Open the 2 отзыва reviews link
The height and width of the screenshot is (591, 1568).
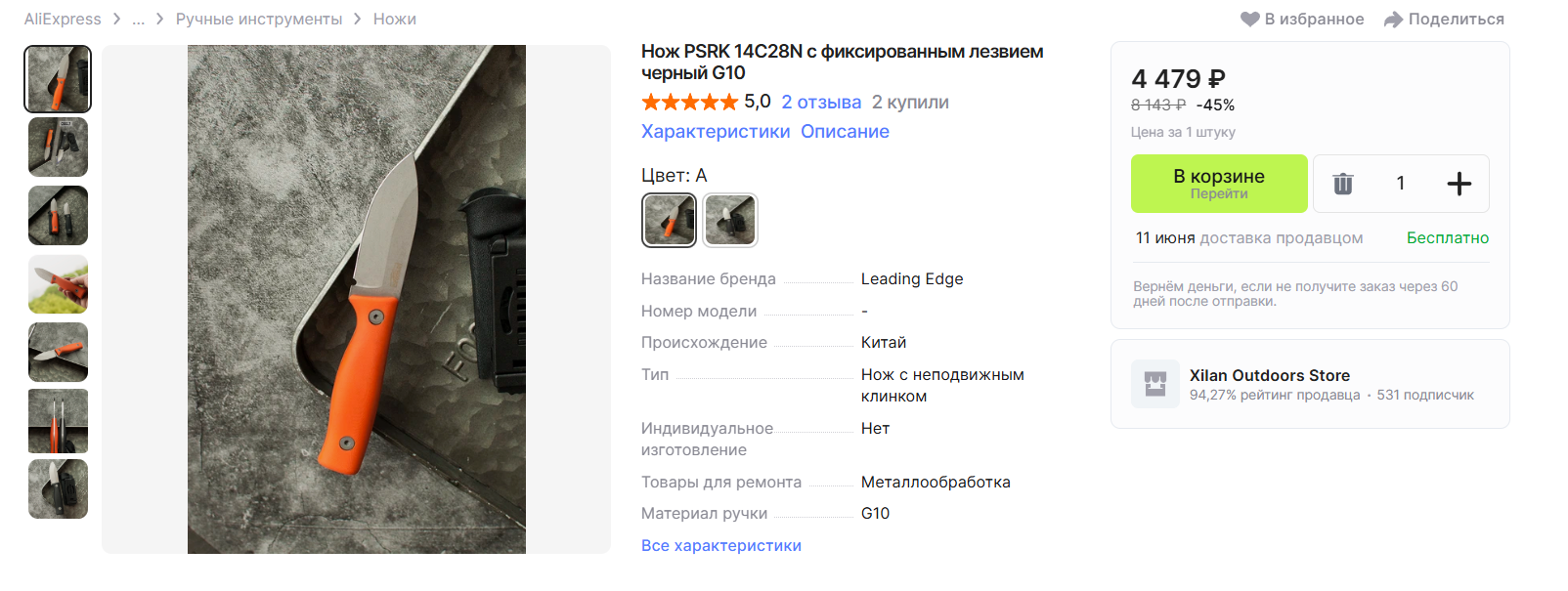click(821, 103)
